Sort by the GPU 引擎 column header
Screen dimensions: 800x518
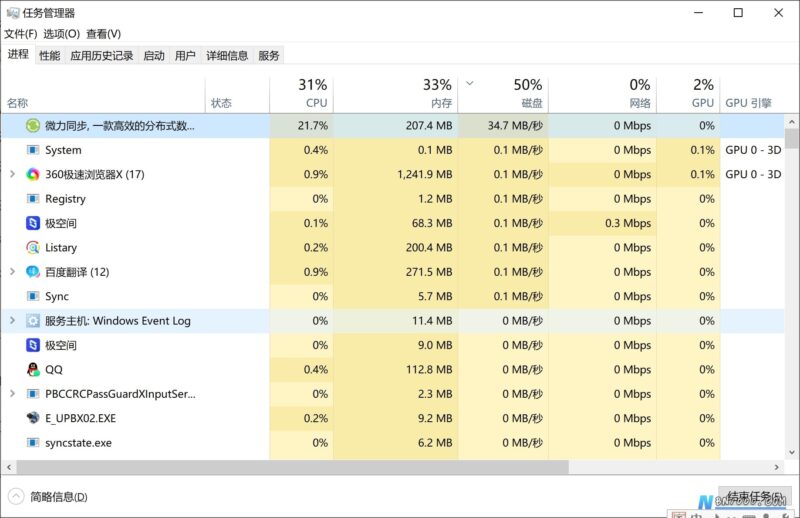[x=753, y=94]
